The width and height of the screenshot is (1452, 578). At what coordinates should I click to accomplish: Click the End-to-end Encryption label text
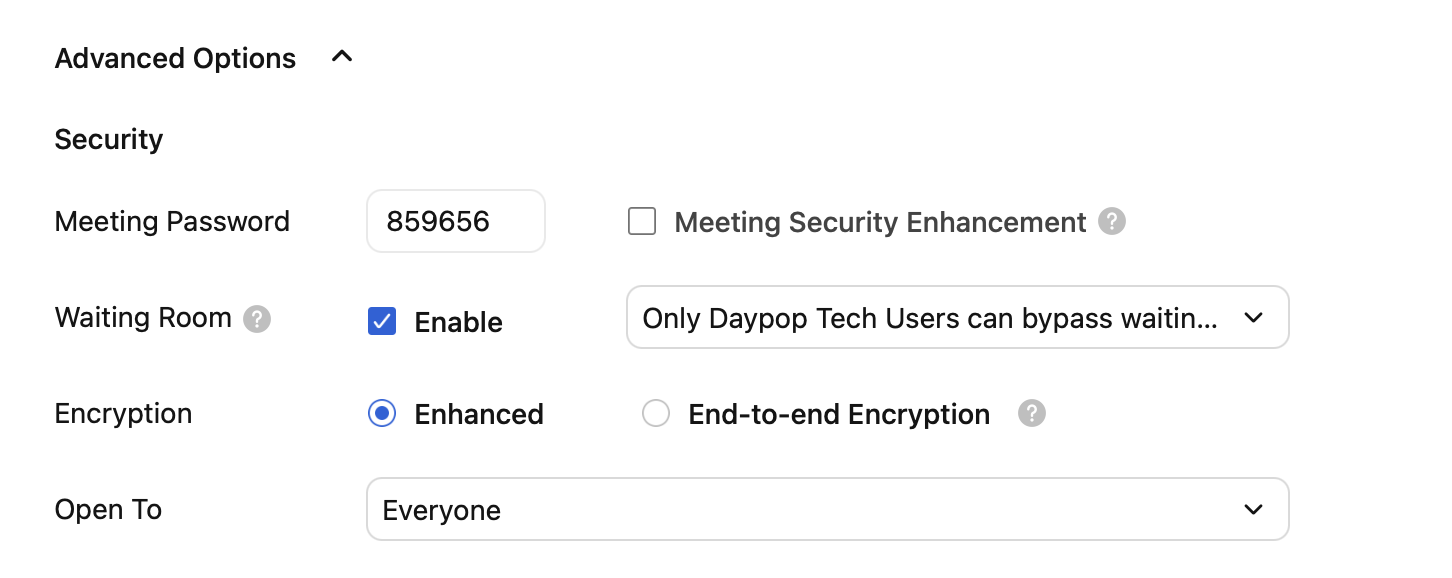coord(839,414)
